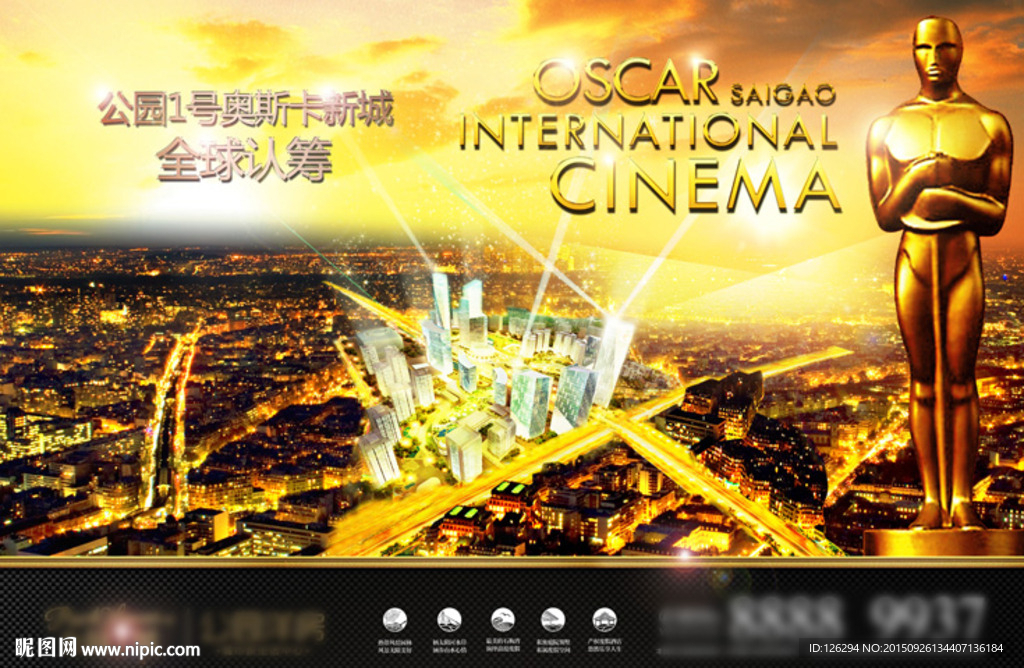Click the '全球认筹' text
Viewport: 1024px width, 668px height.
(245, 160)
